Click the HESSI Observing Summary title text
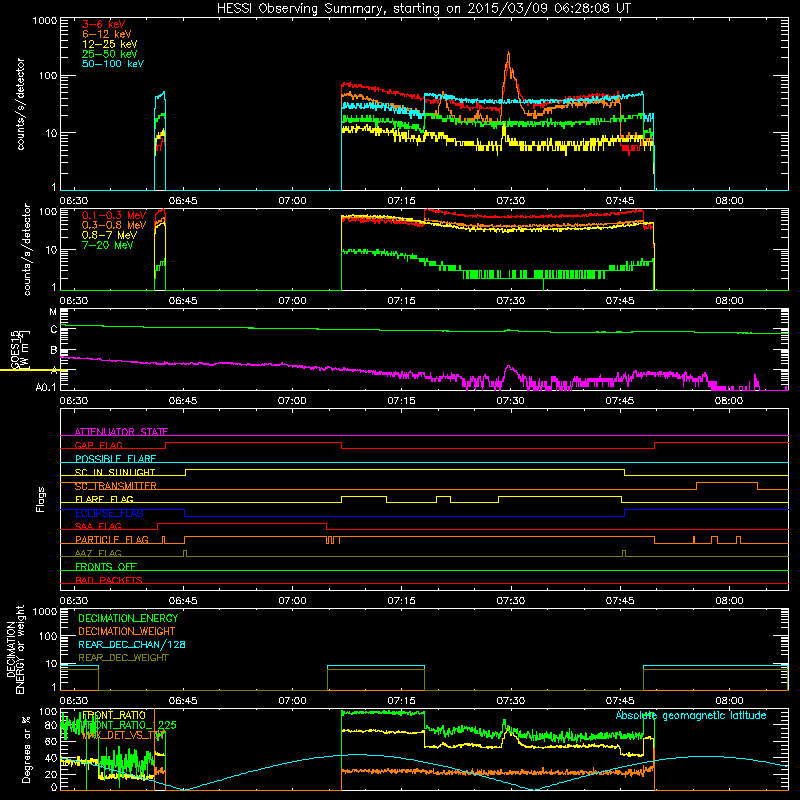 point(423,9)
